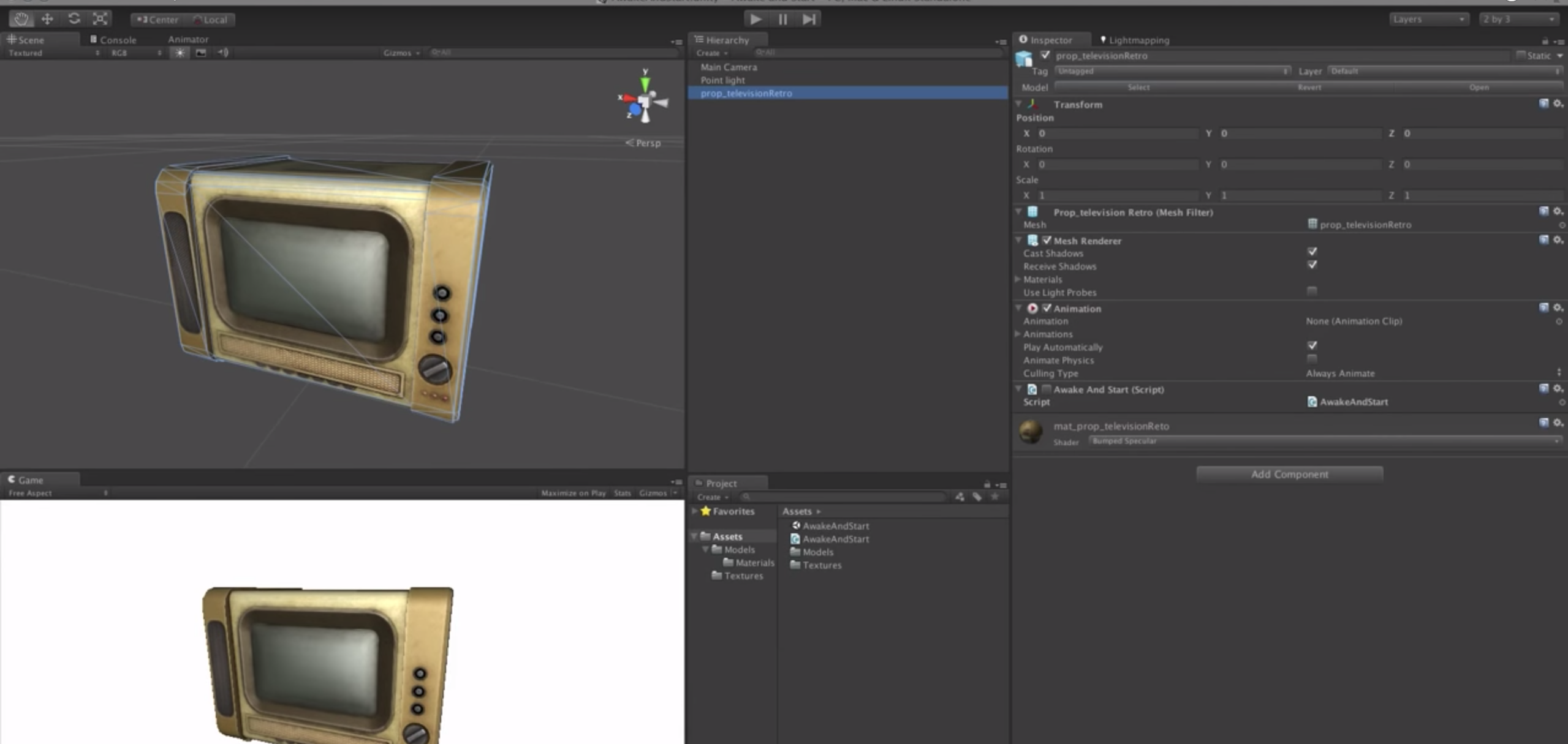Viewport: 1568px width, 744px height.
Task: Open Transform component gear menu
Action: click(1558, 103)
